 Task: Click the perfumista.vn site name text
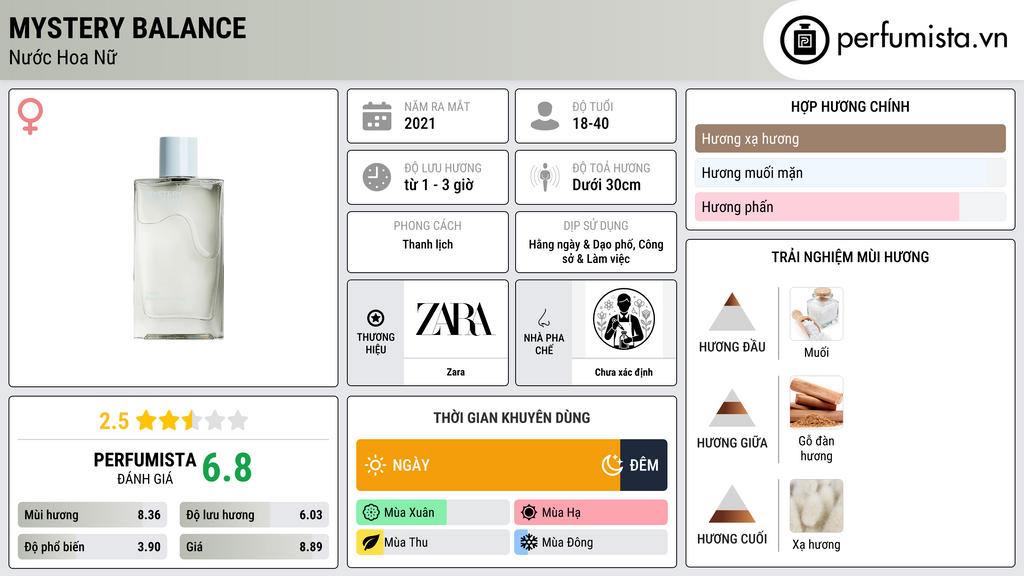click(922, 39)
